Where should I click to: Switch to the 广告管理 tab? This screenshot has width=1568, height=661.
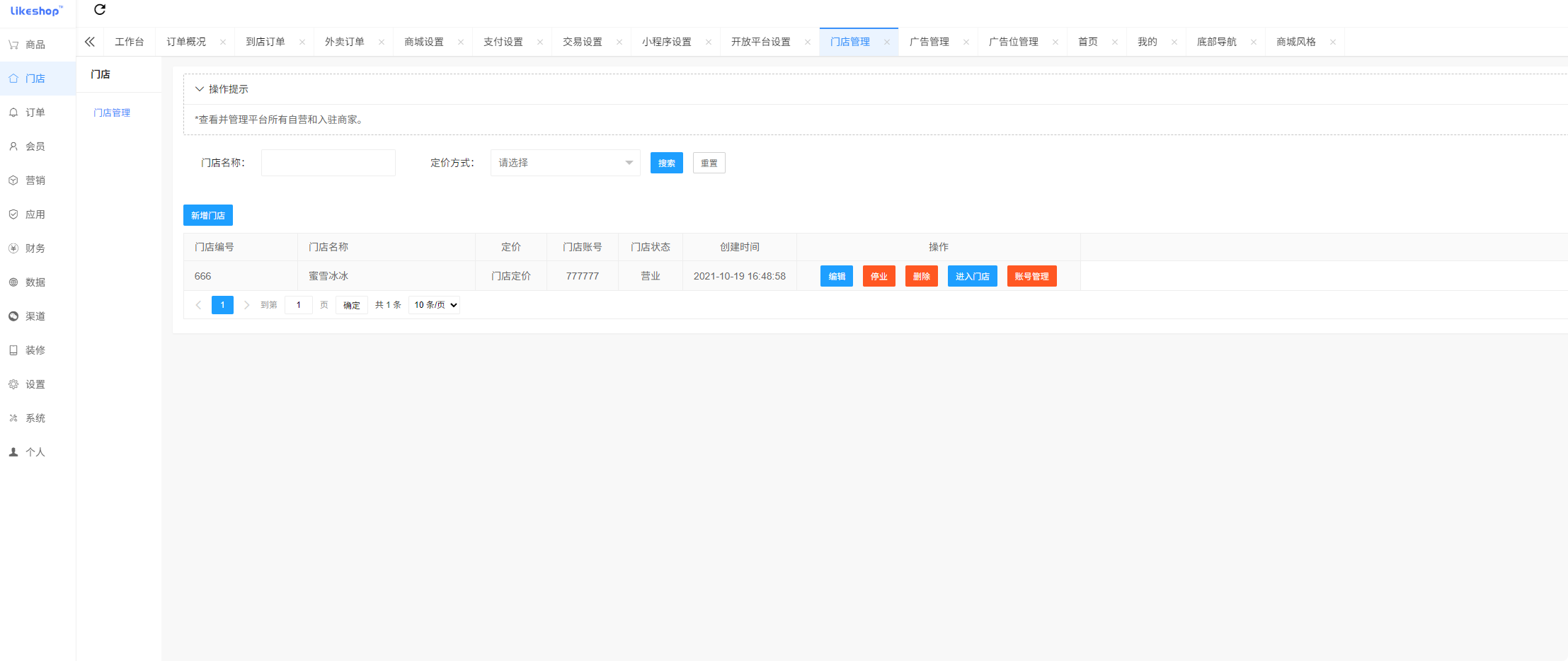pos(929,41)
